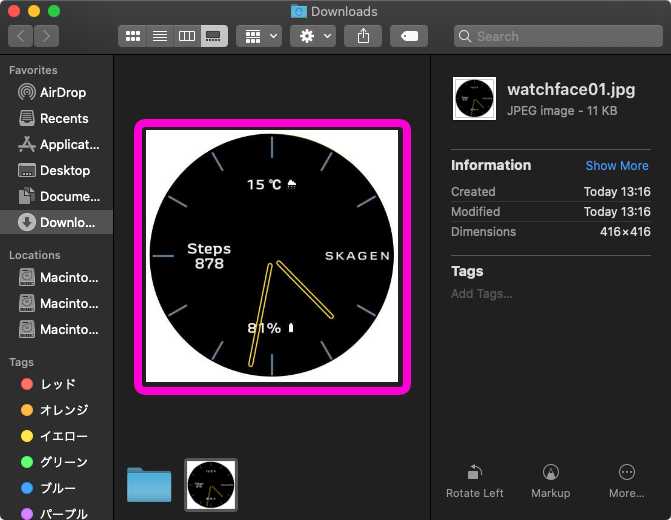Click the large watch face preview image
Screen dimensions: 671x520
coord(272,256)
